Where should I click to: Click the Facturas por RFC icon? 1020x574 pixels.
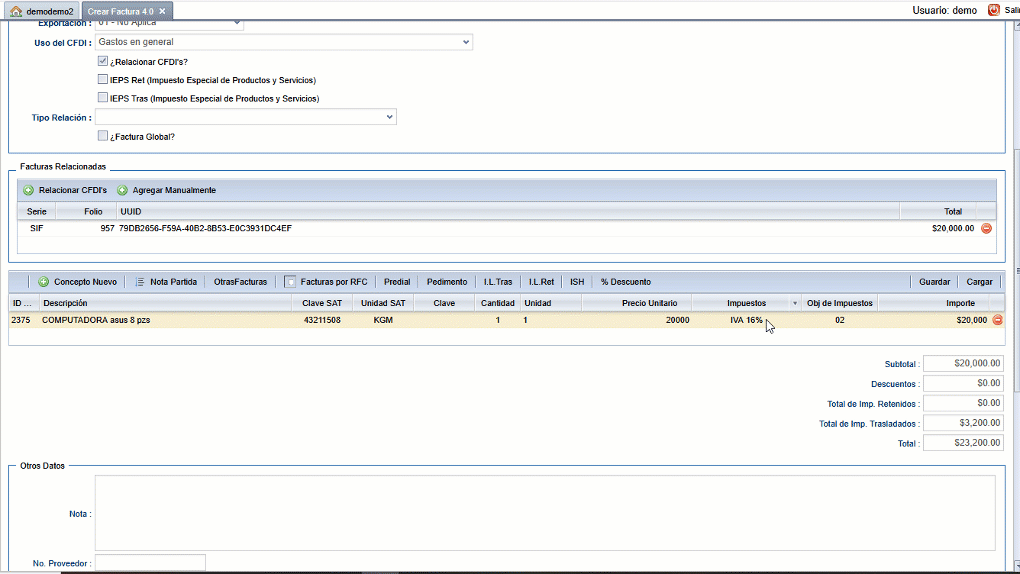(x=291, y=282)
